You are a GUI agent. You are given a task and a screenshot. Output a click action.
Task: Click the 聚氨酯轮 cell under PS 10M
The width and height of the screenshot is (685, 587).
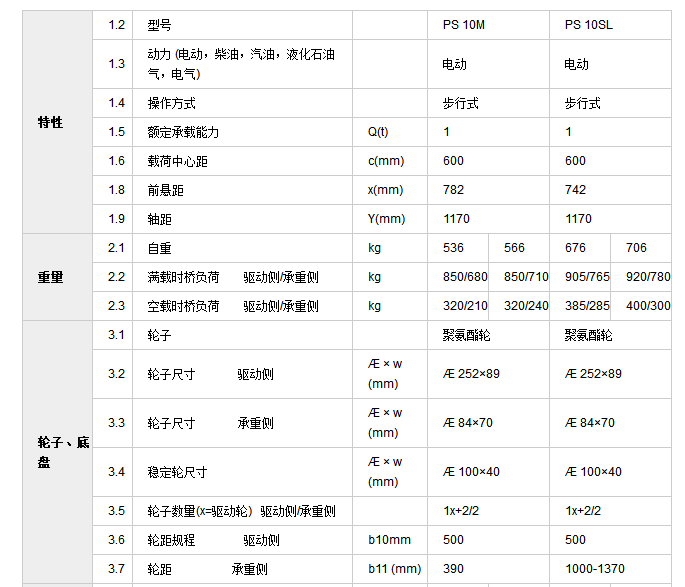point(488,335)
